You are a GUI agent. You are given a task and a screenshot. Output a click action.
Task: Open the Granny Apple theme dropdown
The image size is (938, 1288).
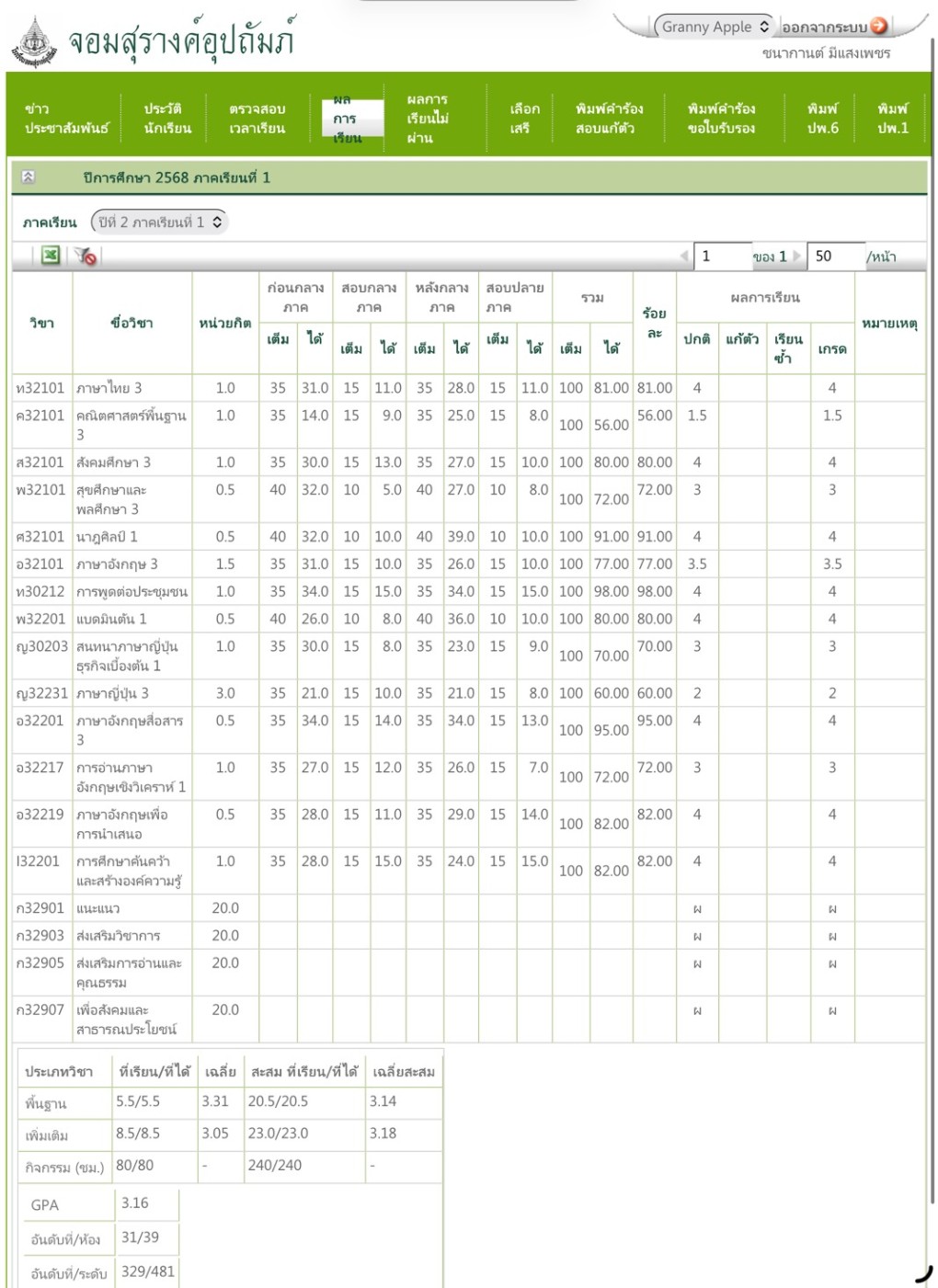click(715, 27)
